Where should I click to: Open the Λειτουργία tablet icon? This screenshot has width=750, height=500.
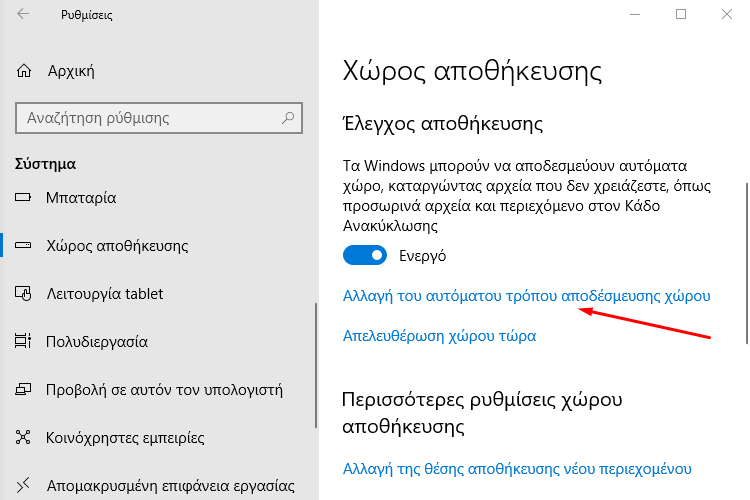[23, 293]
